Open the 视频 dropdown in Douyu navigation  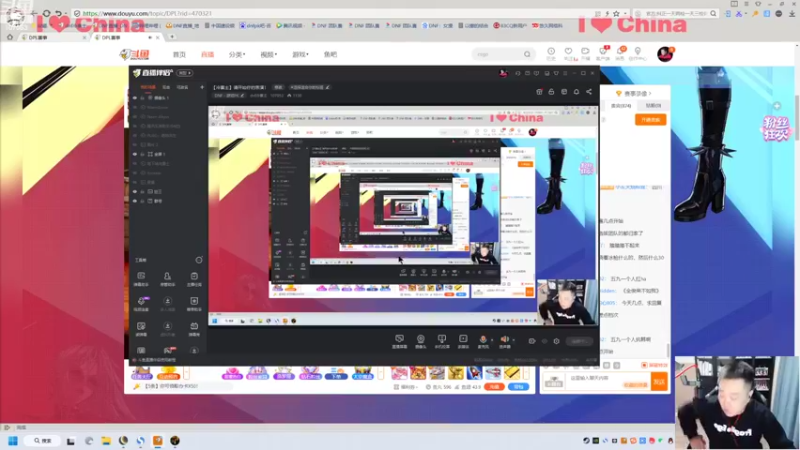tap(268, 54)
